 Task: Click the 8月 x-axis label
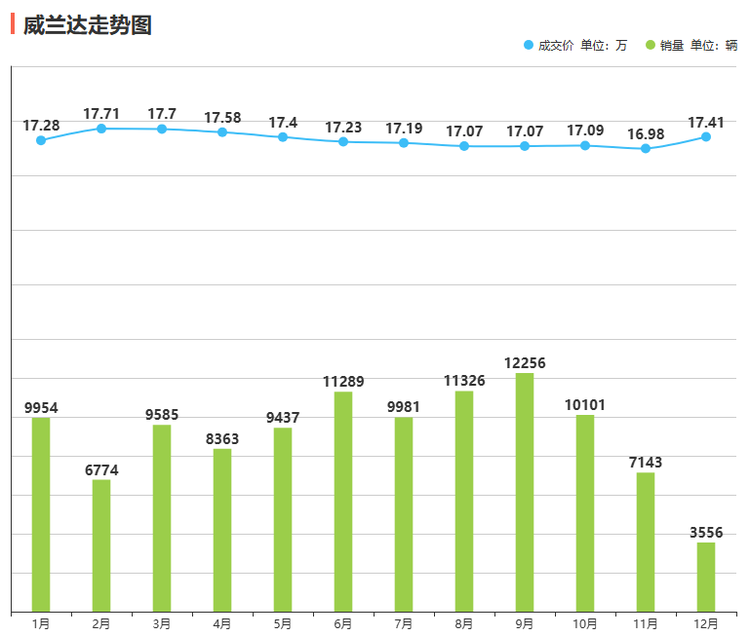click(464, 624)
